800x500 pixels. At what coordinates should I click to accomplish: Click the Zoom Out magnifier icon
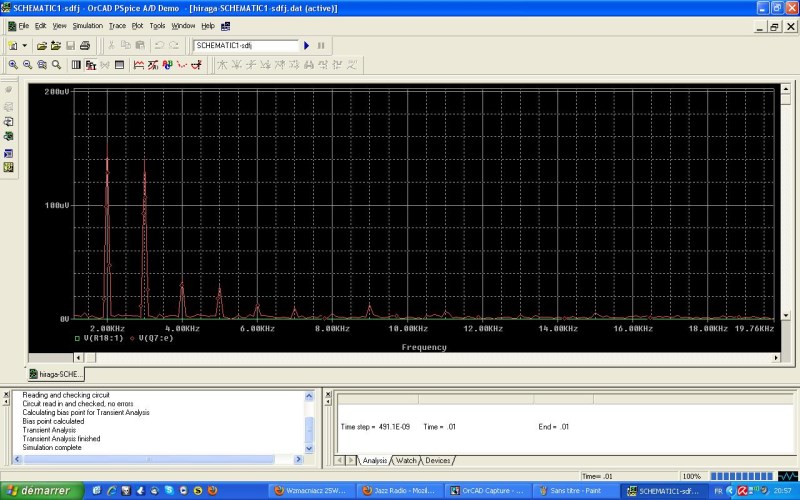tap(28, 65)
